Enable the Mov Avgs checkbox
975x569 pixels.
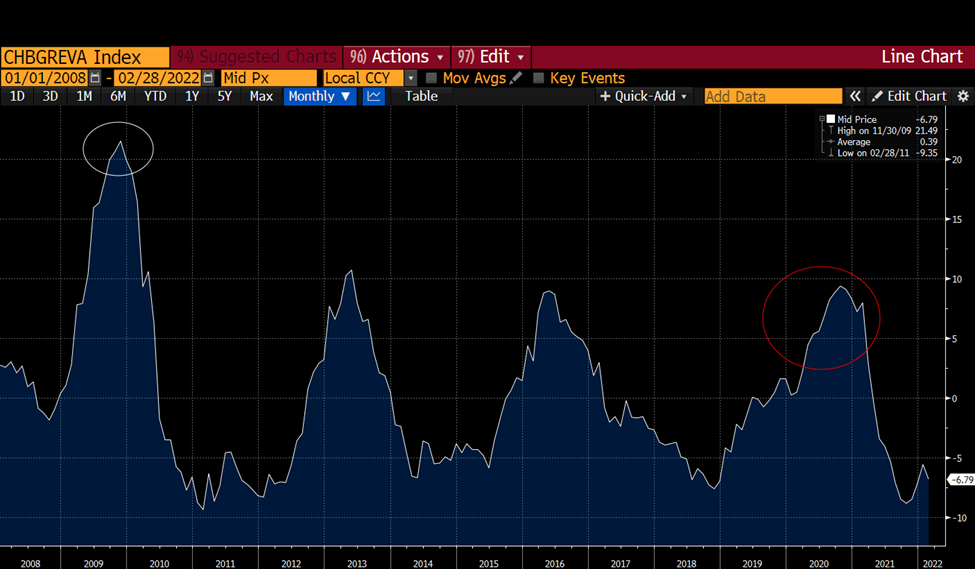tap(431, 78)
